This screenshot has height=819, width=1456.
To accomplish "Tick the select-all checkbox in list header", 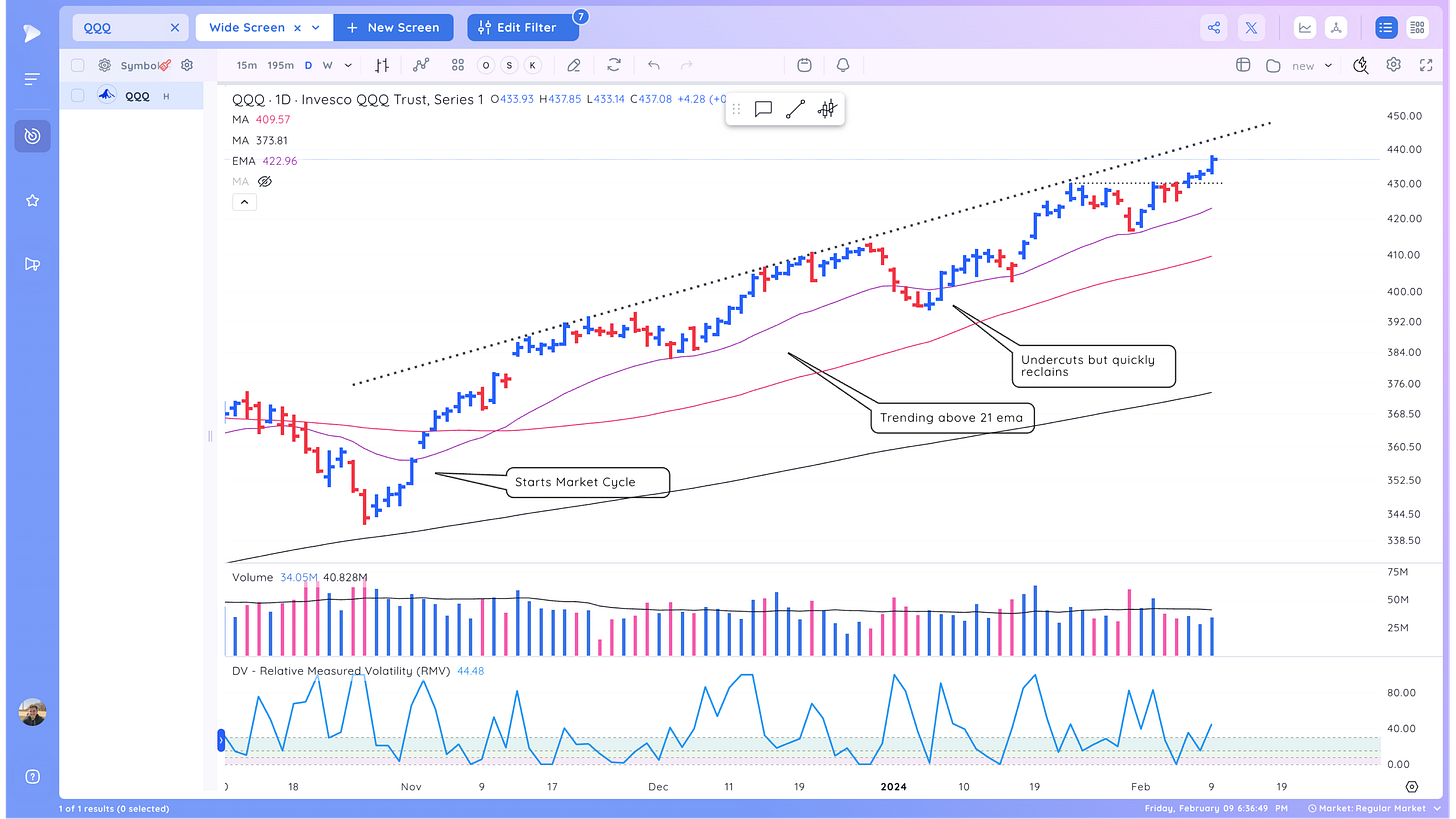I will 78,66.
